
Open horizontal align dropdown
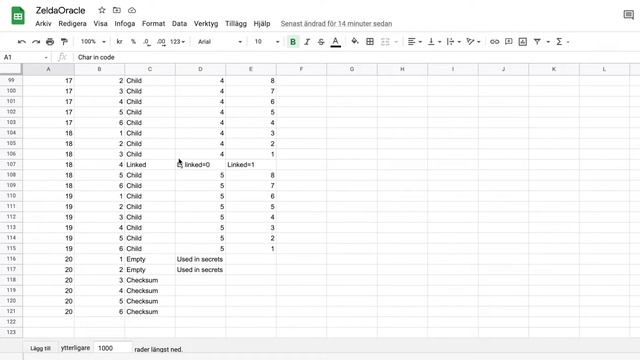[415, 42]
